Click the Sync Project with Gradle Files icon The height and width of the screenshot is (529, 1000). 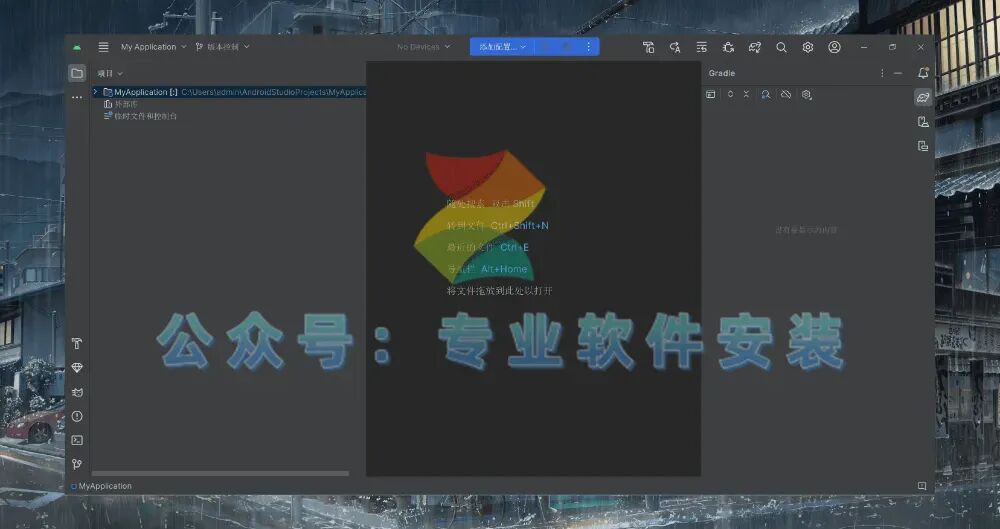coord(754,47)
